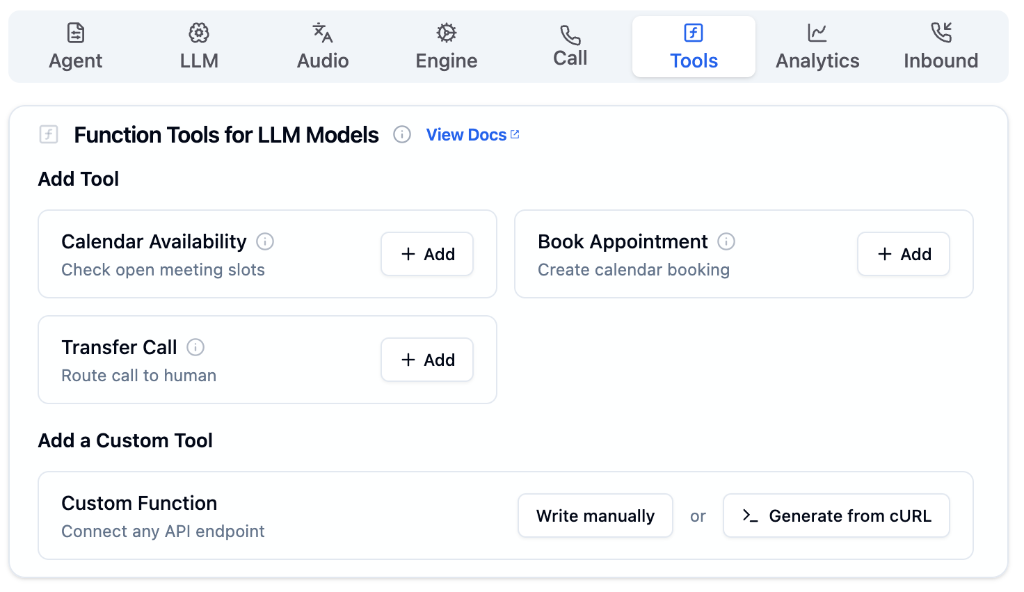
Task: Open the View Docs link
Action: pyautogui.click(x=473, y=135)
